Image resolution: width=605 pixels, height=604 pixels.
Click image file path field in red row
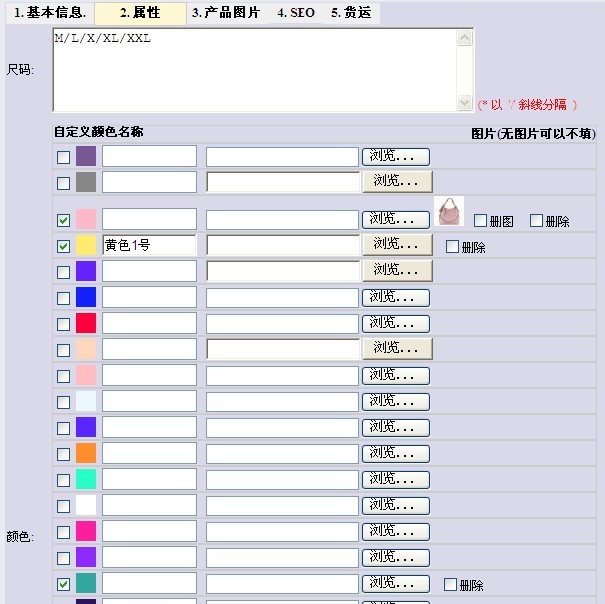282,324
